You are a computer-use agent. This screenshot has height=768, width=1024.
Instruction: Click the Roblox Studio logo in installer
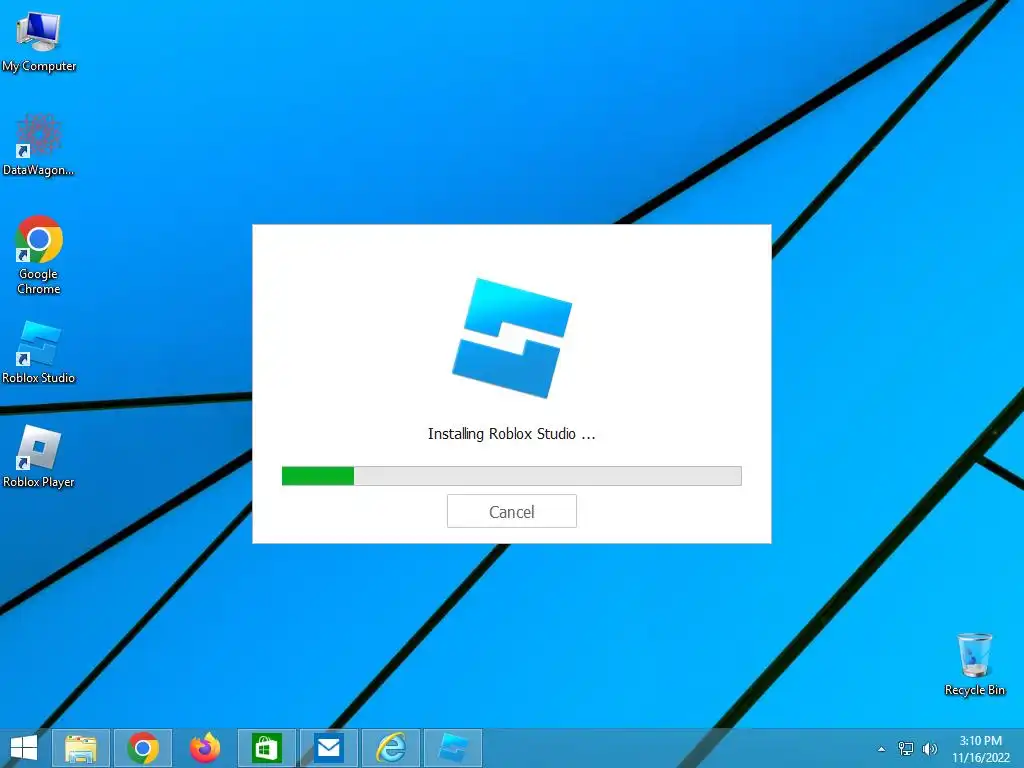pos(512,338)
